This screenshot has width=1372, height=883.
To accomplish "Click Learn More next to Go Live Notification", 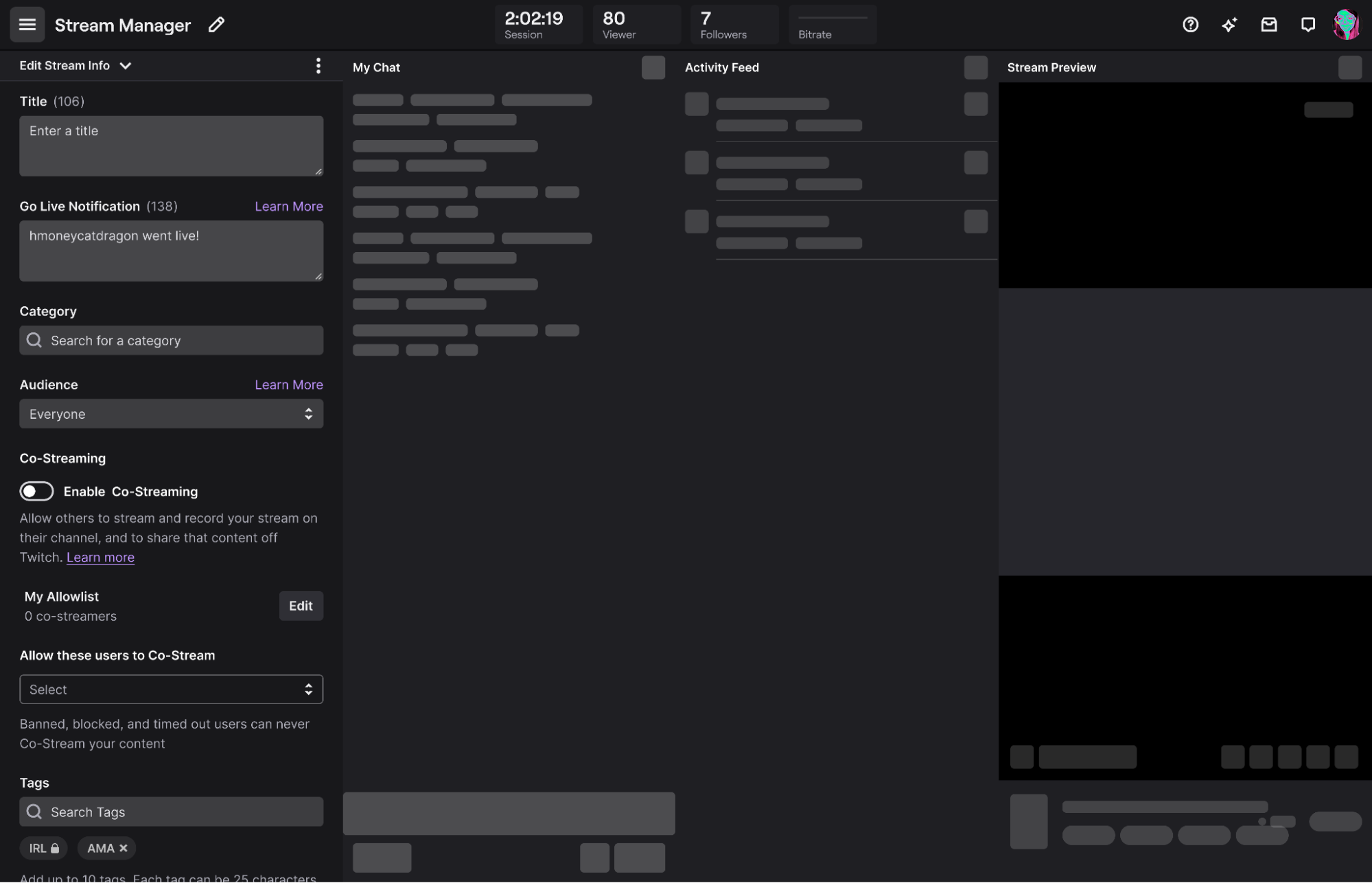I will coord(288,206).
